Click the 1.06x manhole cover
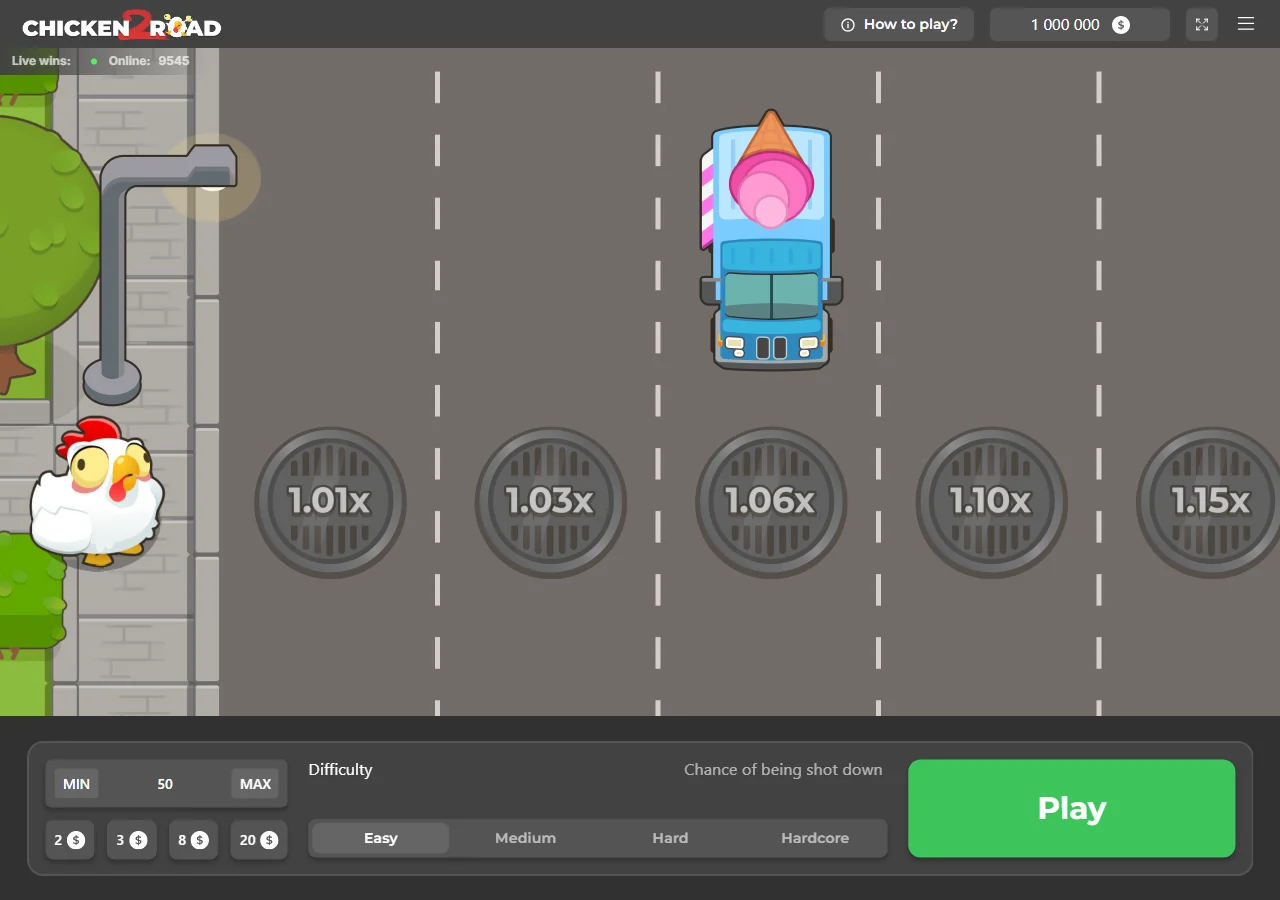This screenshot has width=1280, height=900. point(771,501)
